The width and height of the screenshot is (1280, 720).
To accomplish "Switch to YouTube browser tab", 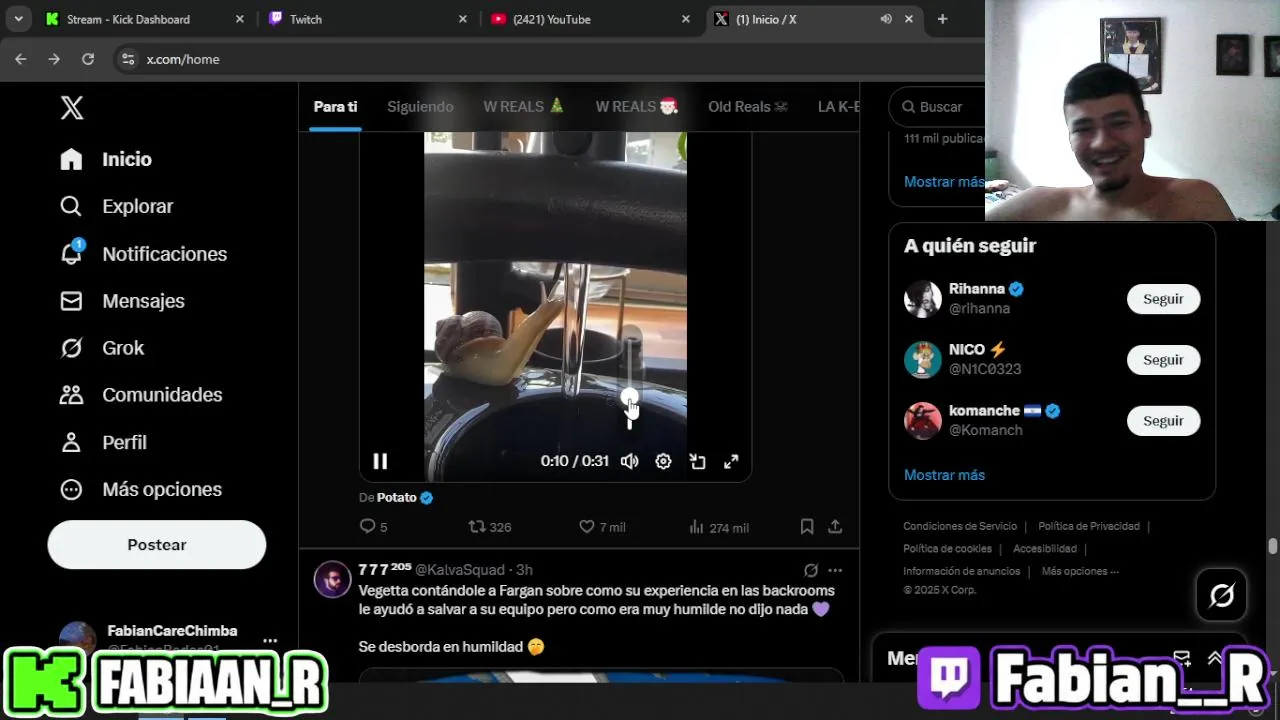I will [591, 19].
